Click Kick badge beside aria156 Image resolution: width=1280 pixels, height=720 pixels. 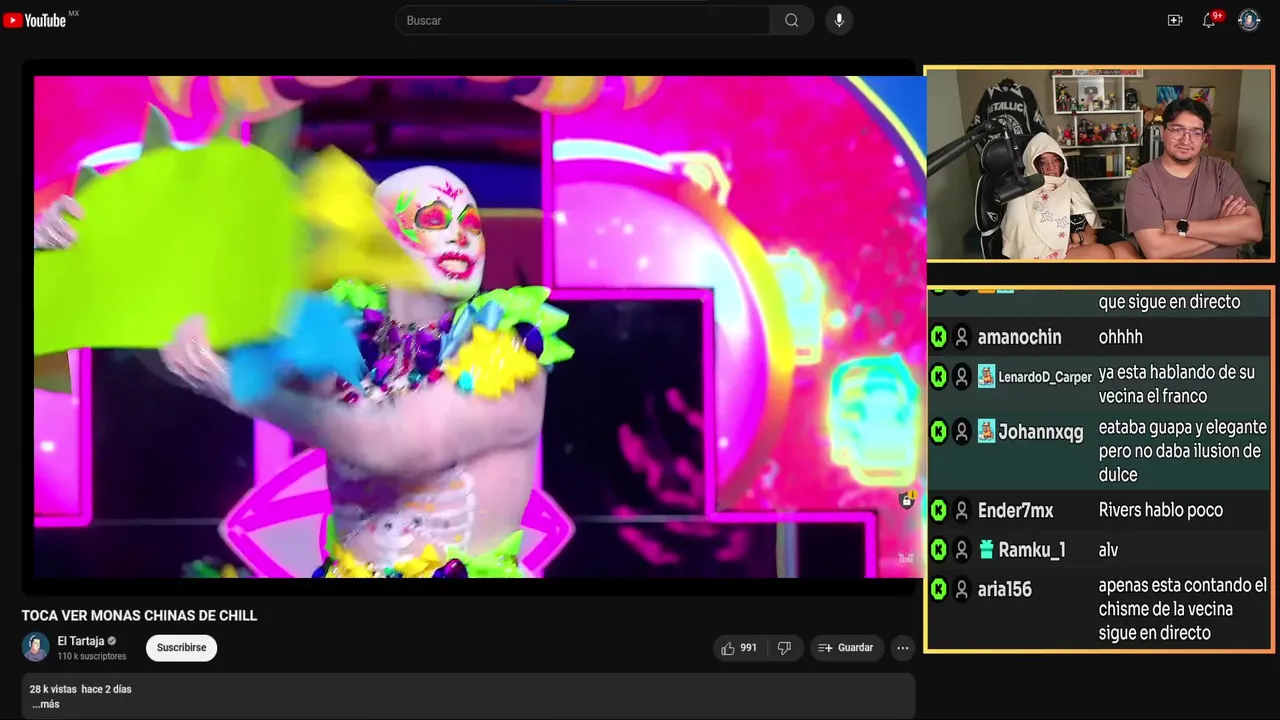tap(938, 590)
